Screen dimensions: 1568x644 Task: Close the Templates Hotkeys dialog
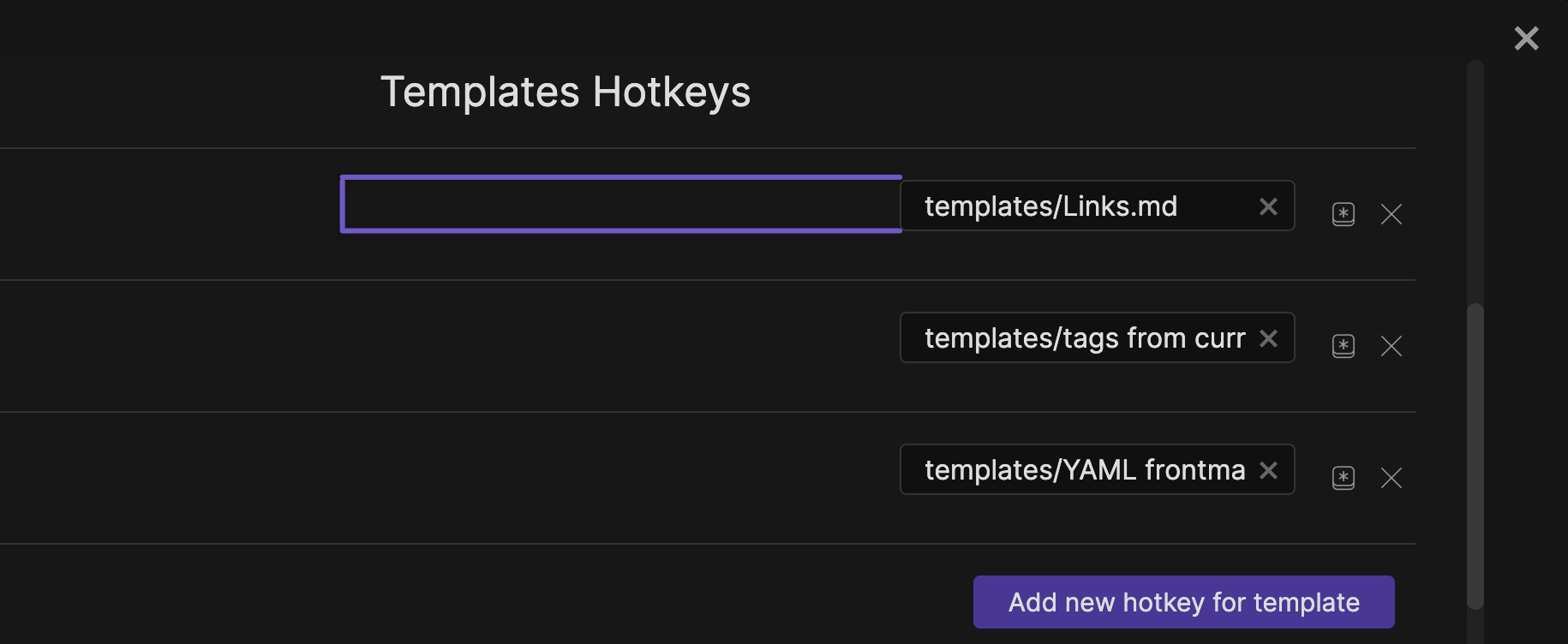[x=1526, y=38]
